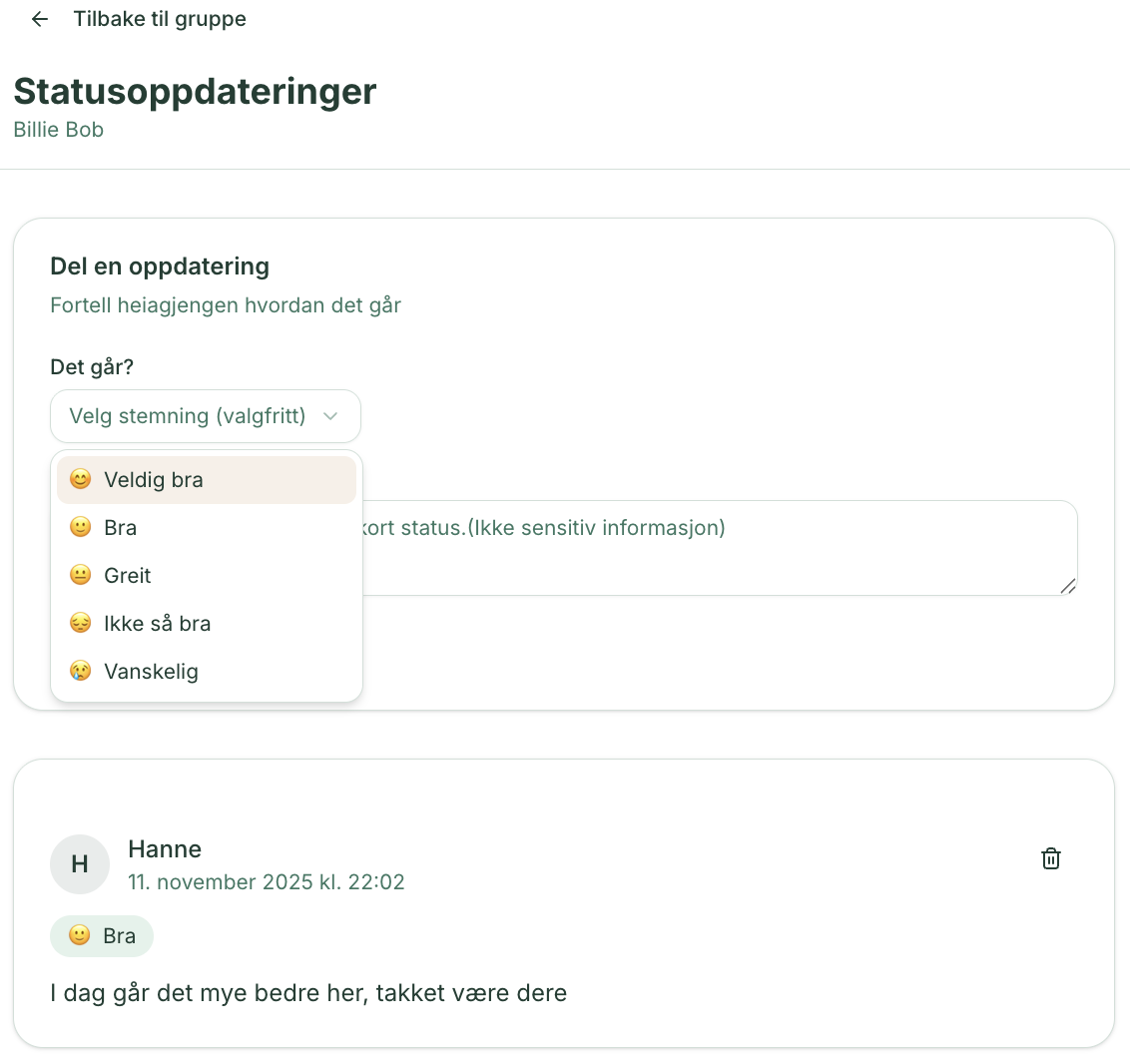Select the Greit mood option
The height and width of the screenshot is (1064, 1130).
[x=127, y=575]
